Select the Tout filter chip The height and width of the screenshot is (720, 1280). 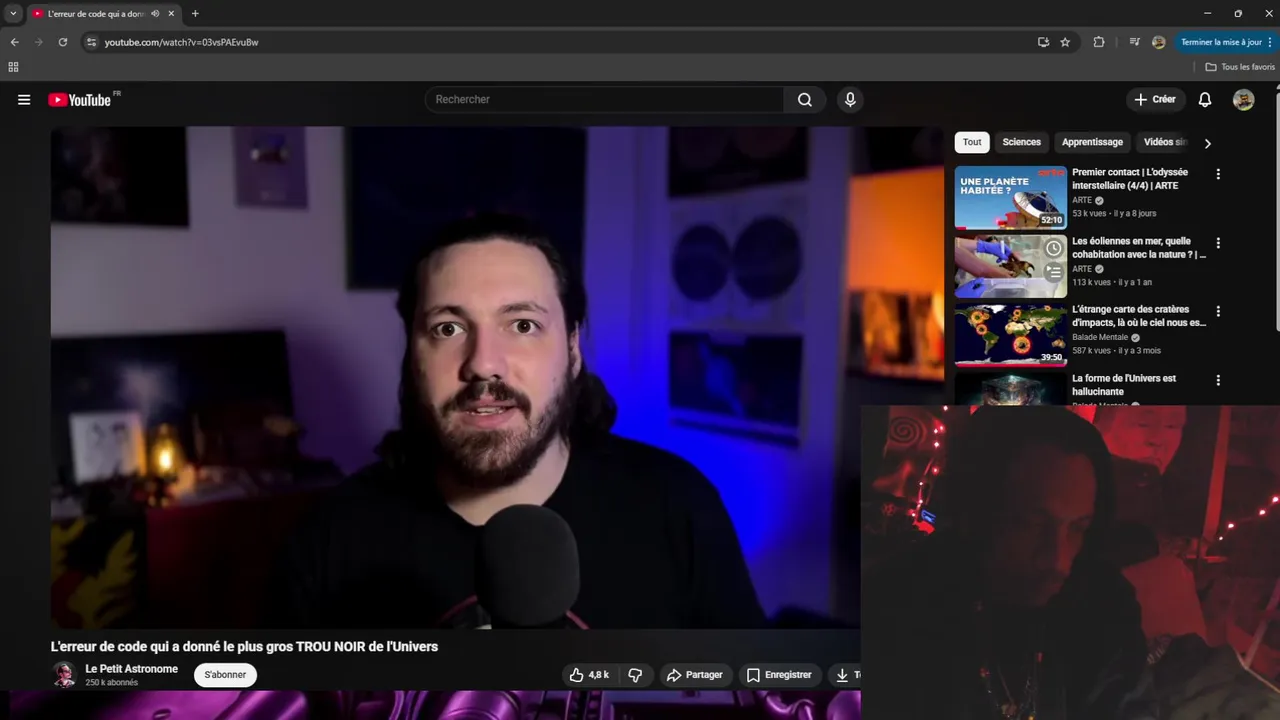[972, 142]
